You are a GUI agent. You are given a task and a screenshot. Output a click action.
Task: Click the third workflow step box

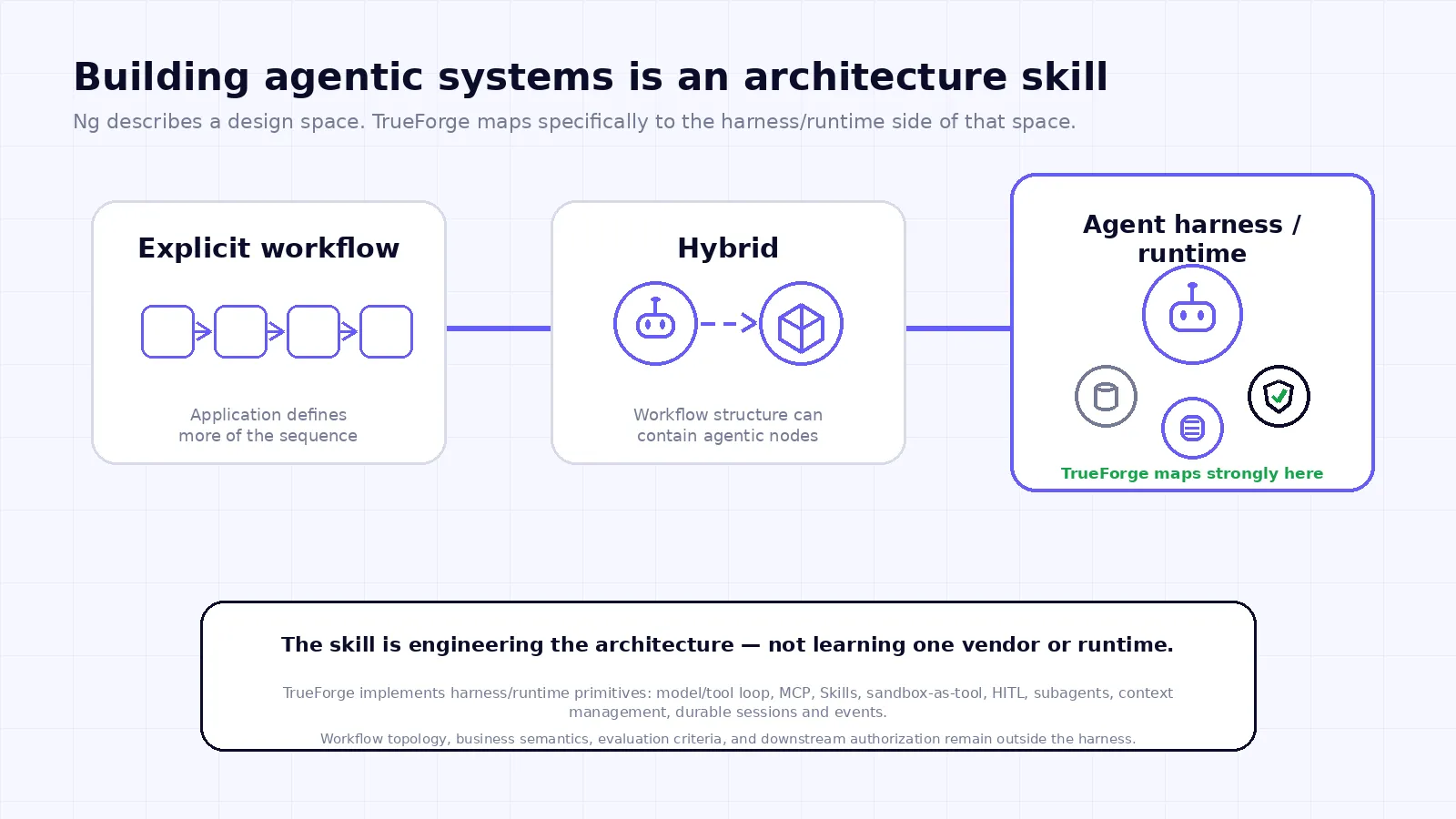point(313,331)
